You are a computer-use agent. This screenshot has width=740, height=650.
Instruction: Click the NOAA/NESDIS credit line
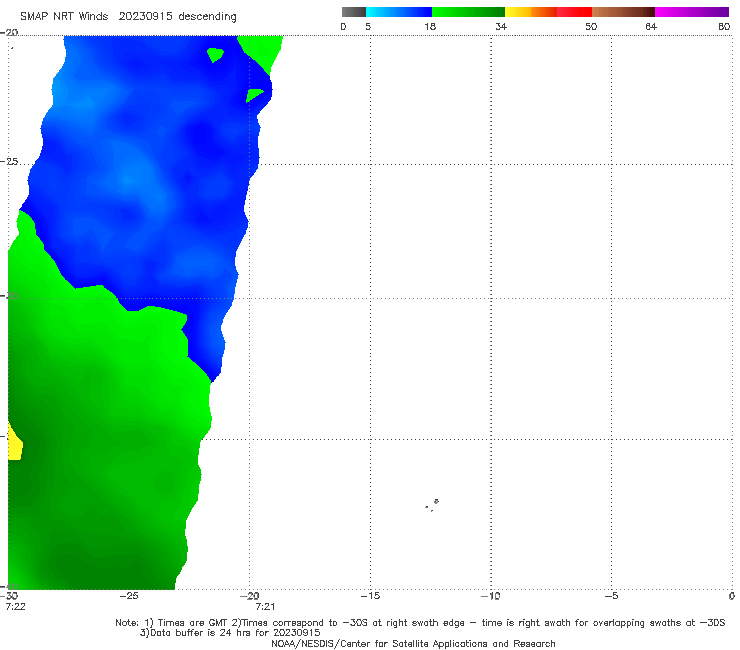pos(413,644)
